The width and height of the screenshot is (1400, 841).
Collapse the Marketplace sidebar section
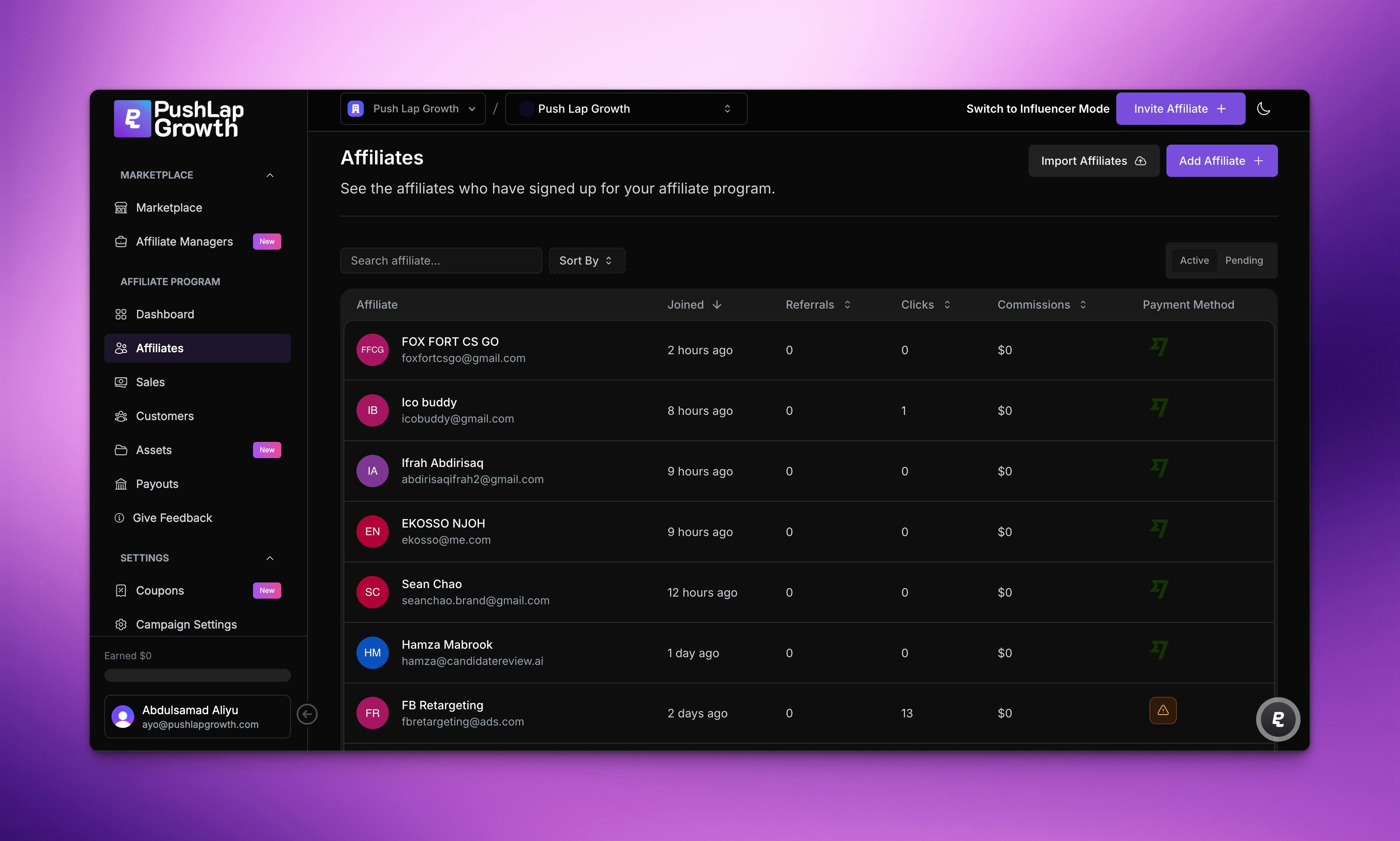click(x=270, y=176)
